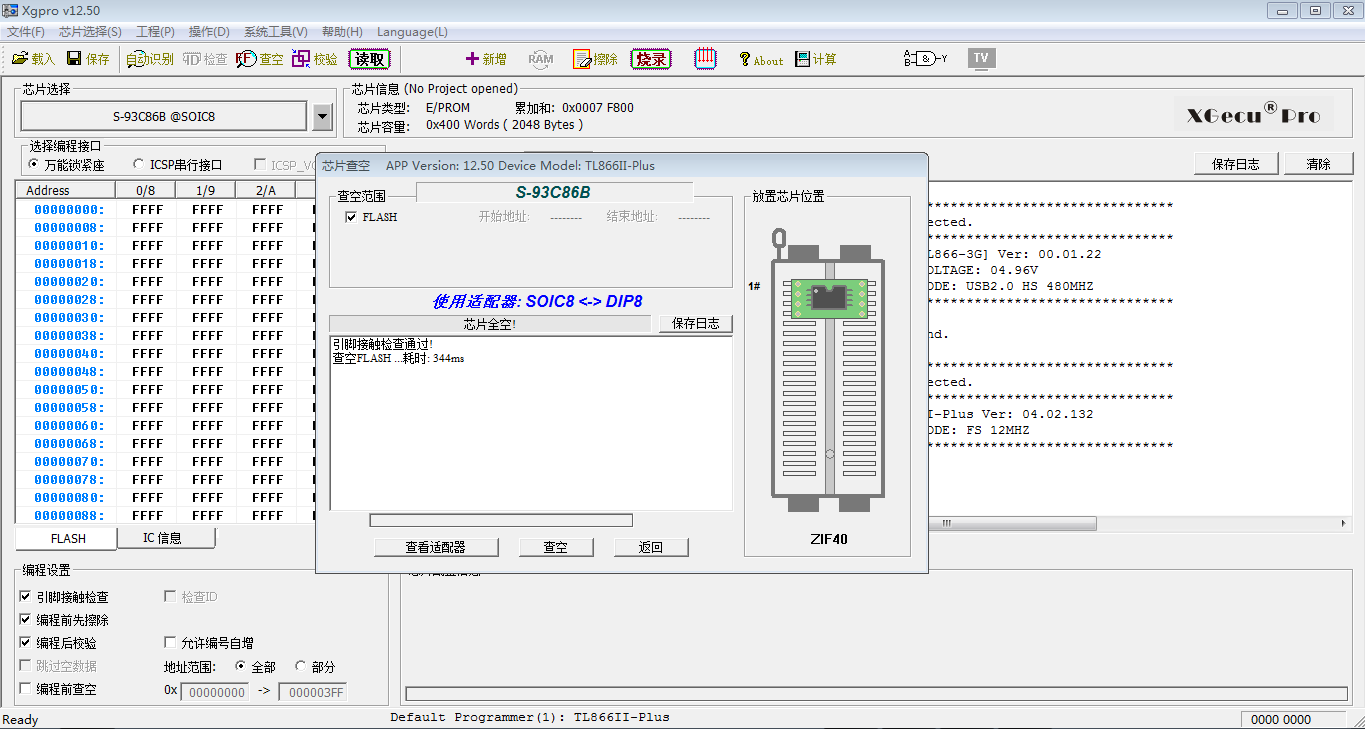The height and width of the screenshot is (729, 1365).
Task: Click the 保存 (Save) toolbar icon
Action: click(88, 59)
